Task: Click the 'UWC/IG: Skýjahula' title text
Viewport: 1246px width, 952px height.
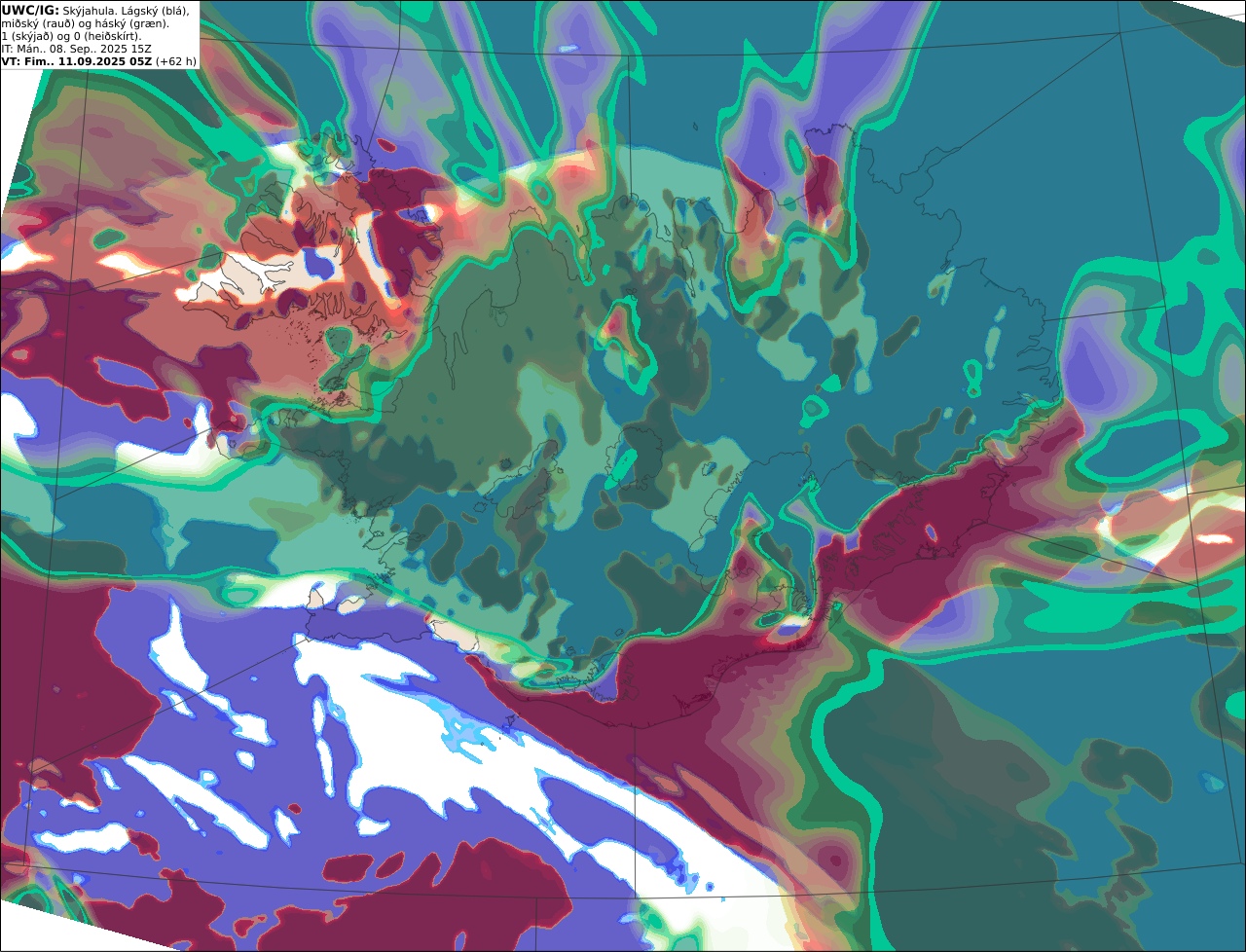Action: (57, 10)
